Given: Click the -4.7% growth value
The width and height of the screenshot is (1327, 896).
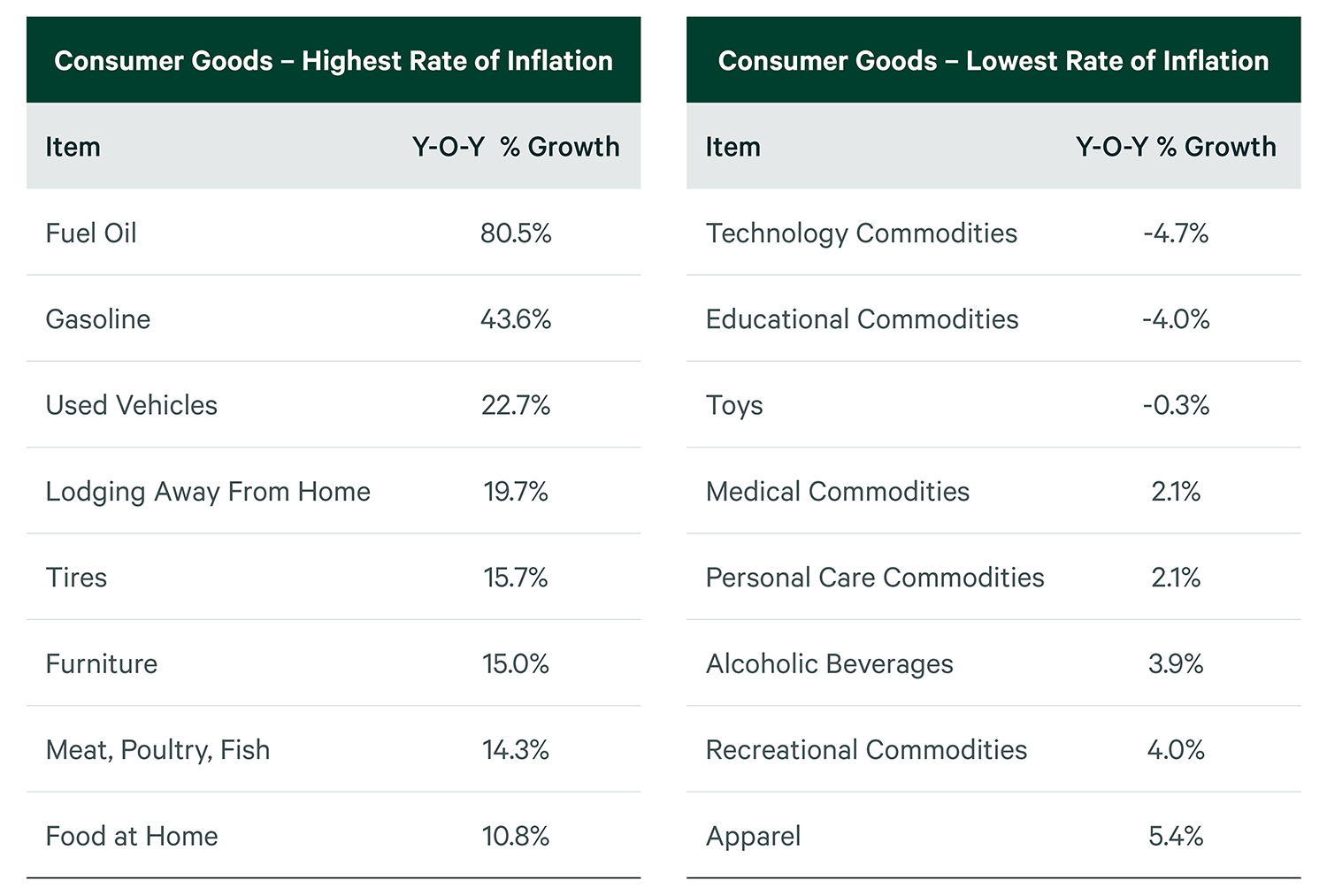Looking at the screenshot, I should tap(1176, 233).
